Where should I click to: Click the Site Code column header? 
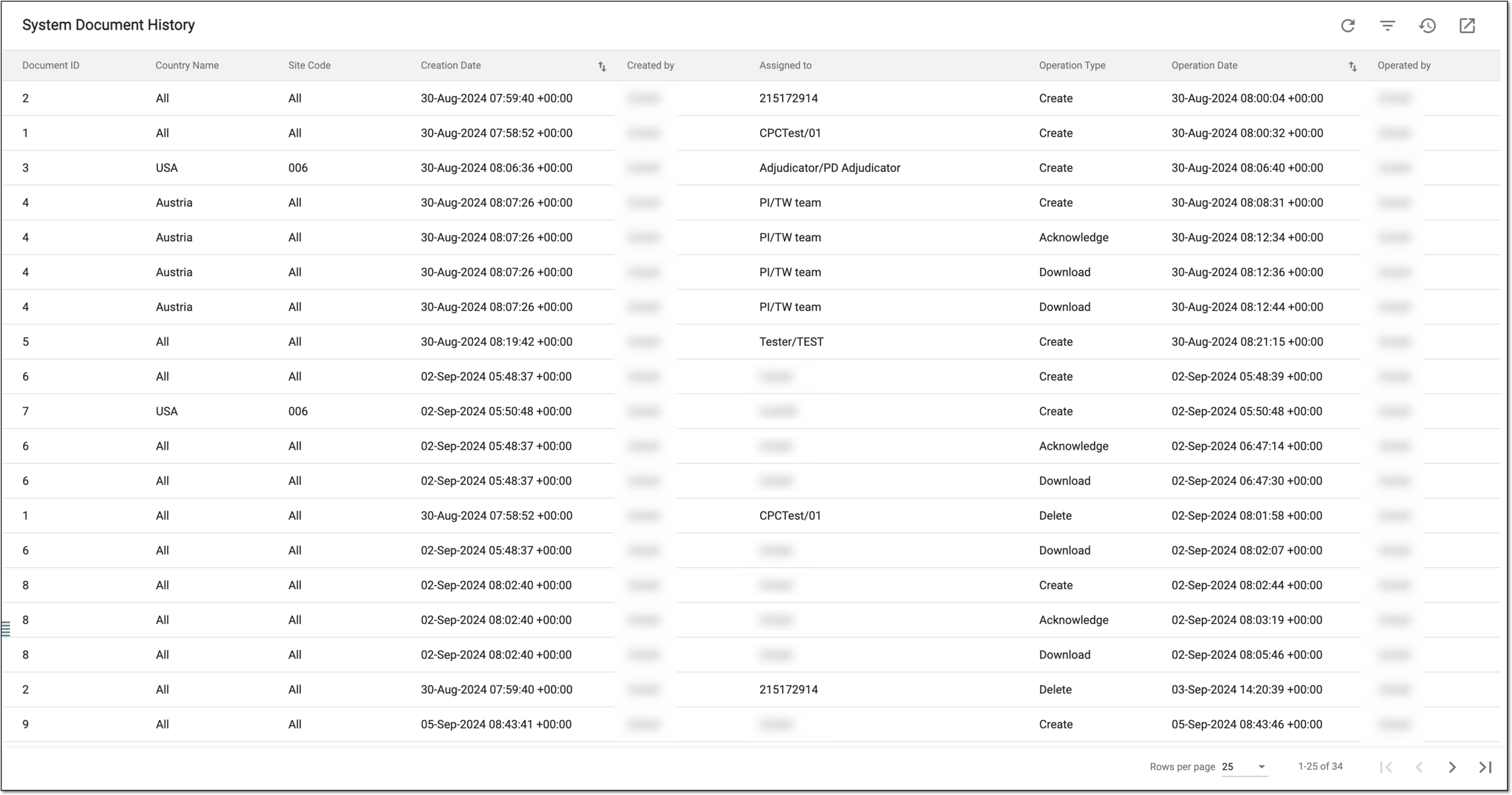(309, 65)
